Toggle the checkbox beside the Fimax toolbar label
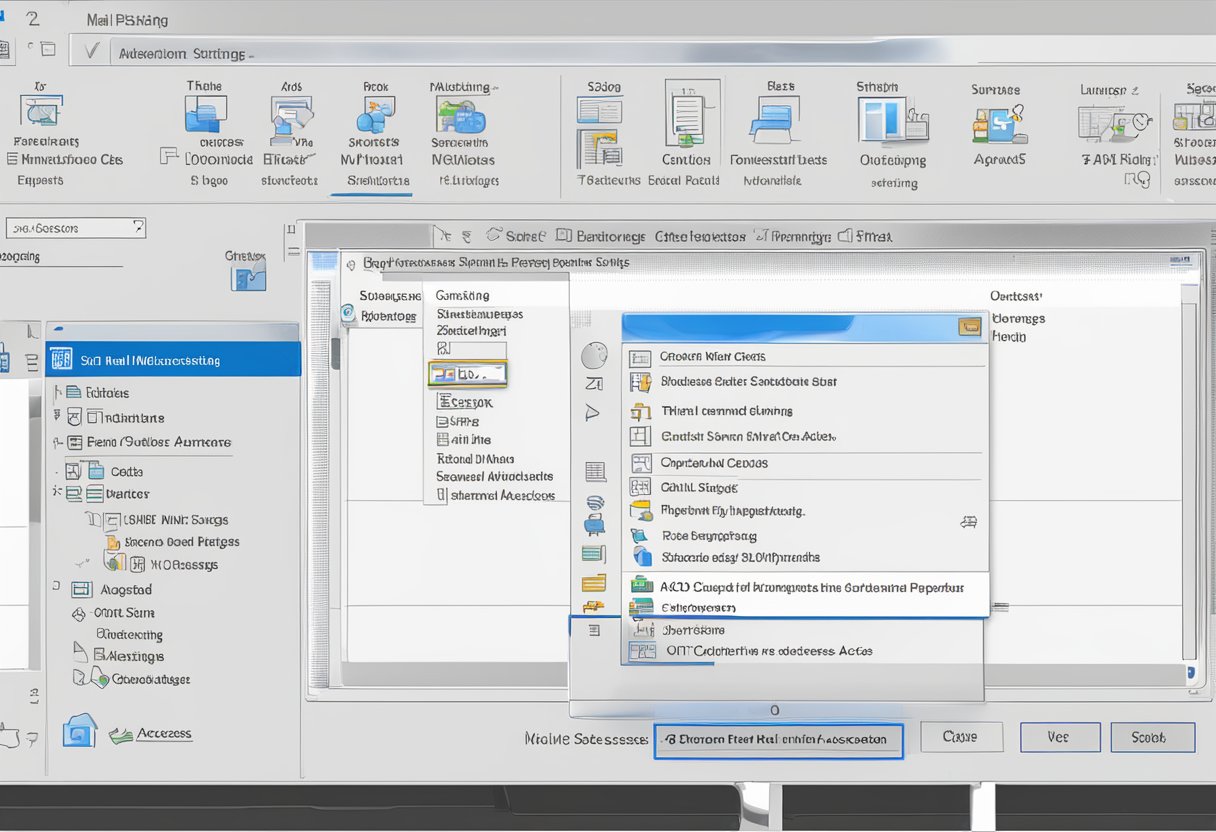The height and width of the screenshot is (832, 1216). pos(844,236)
